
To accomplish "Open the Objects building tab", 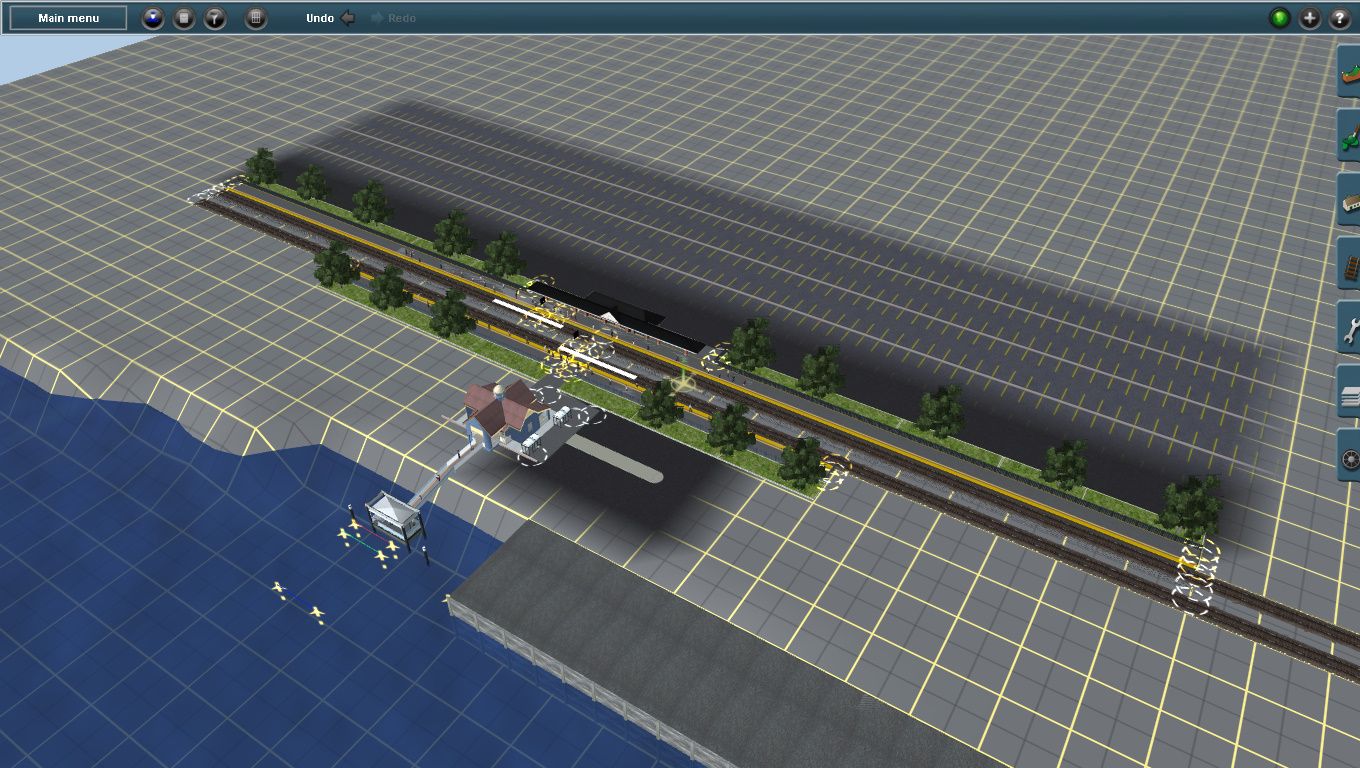I will [1349, 200].
